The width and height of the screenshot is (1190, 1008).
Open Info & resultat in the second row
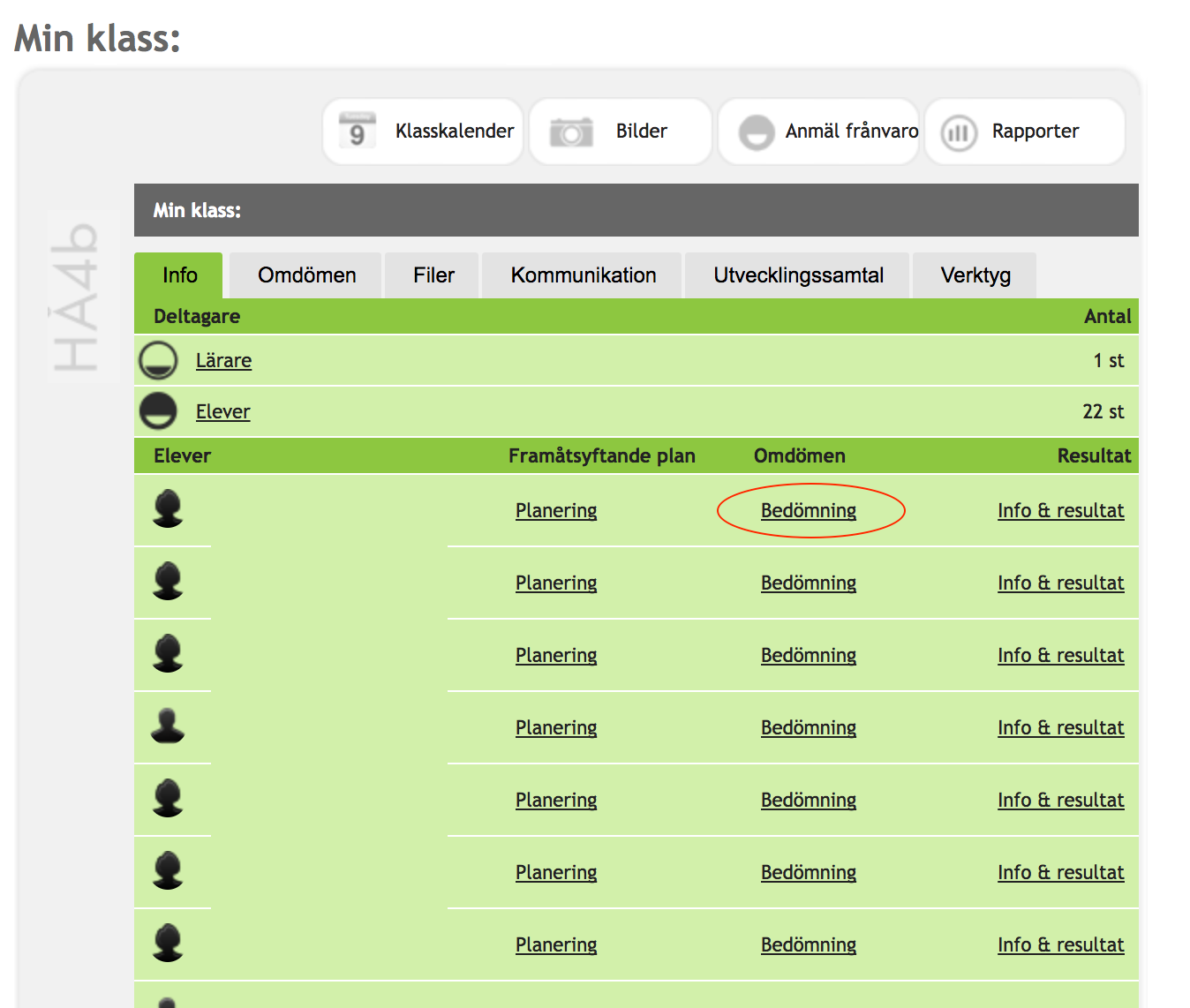pyautogui.click(x=1060, y=583)
